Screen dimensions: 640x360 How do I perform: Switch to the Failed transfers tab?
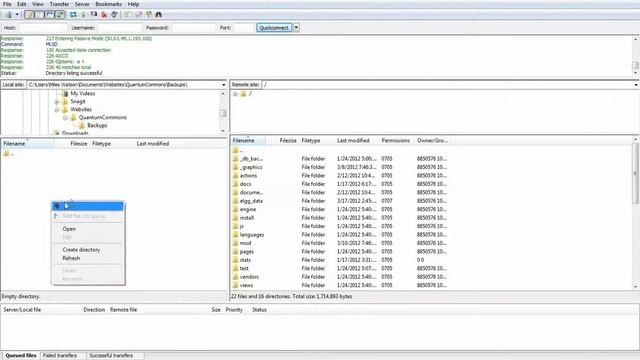tap(60, 356)
